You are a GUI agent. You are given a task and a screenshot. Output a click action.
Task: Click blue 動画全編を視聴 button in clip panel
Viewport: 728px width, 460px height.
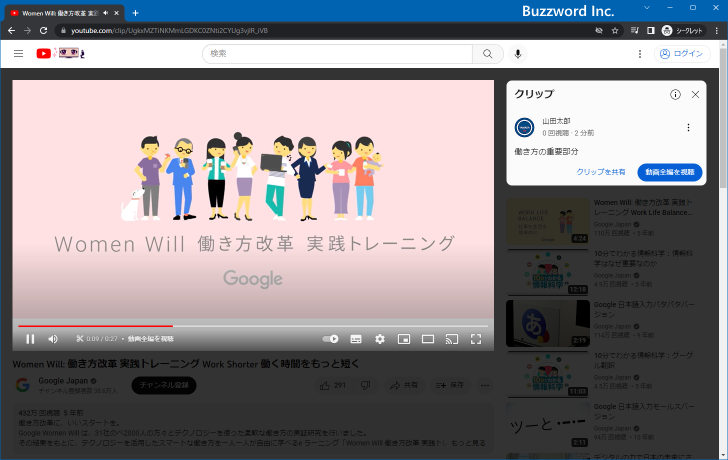[x=670, y=172]
